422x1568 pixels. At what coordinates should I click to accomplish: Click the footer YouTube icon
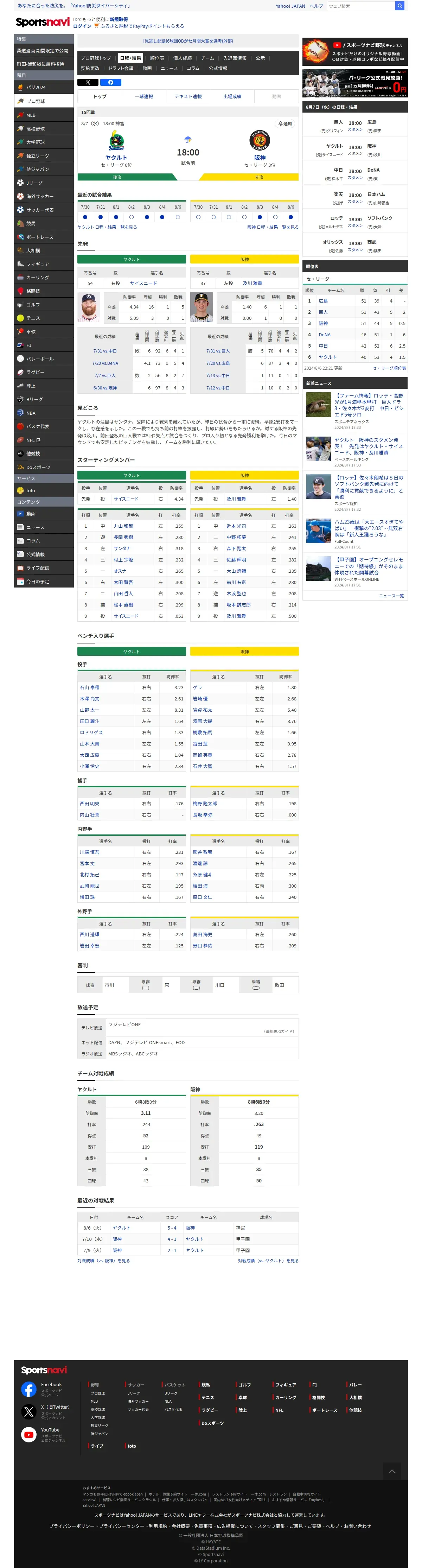click(x=28, y=1435)
